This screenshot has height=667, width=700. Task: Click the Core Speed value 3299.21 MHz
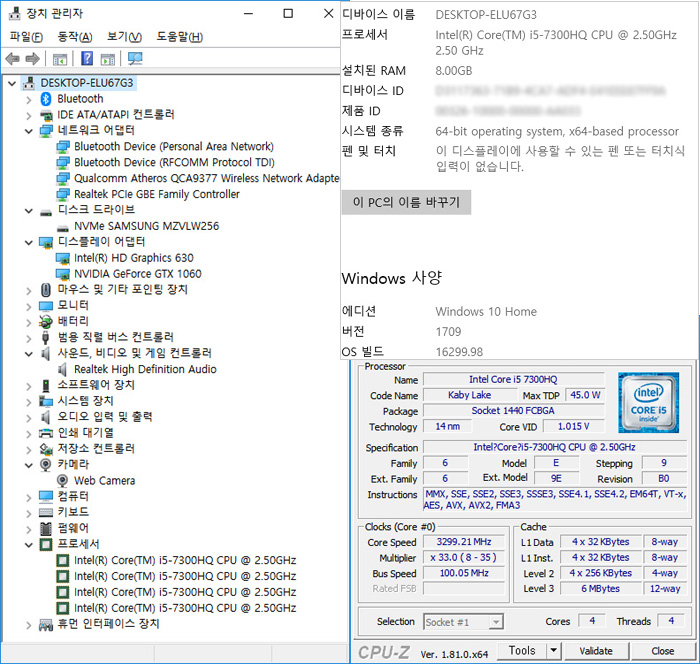pos(464,542)
